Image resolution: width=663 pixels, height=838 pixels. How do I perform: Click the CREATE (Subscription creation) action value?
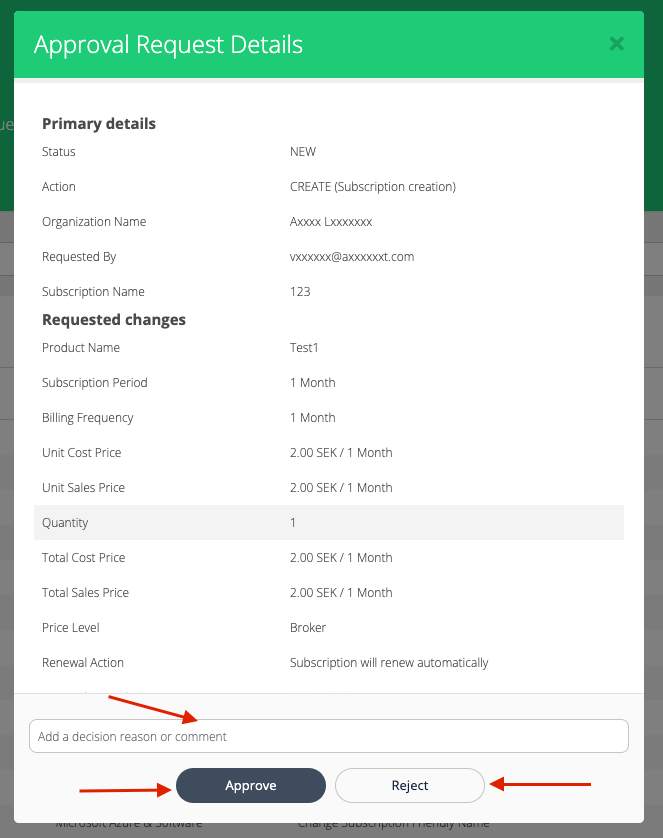[372, 187]
